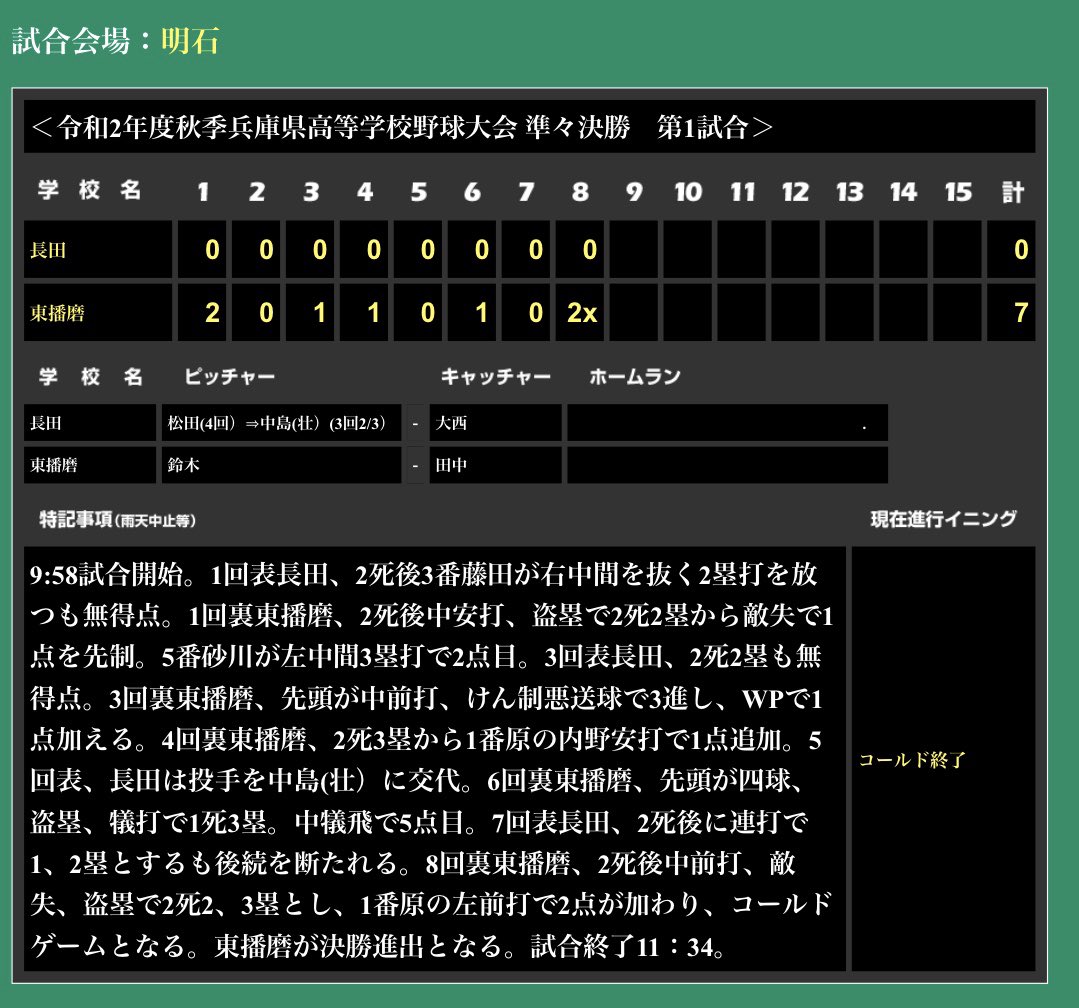The height and width of the screenshot is (1008, 1079).
Task: Click the キャッチャー column header
Action: tap(495, 376)
